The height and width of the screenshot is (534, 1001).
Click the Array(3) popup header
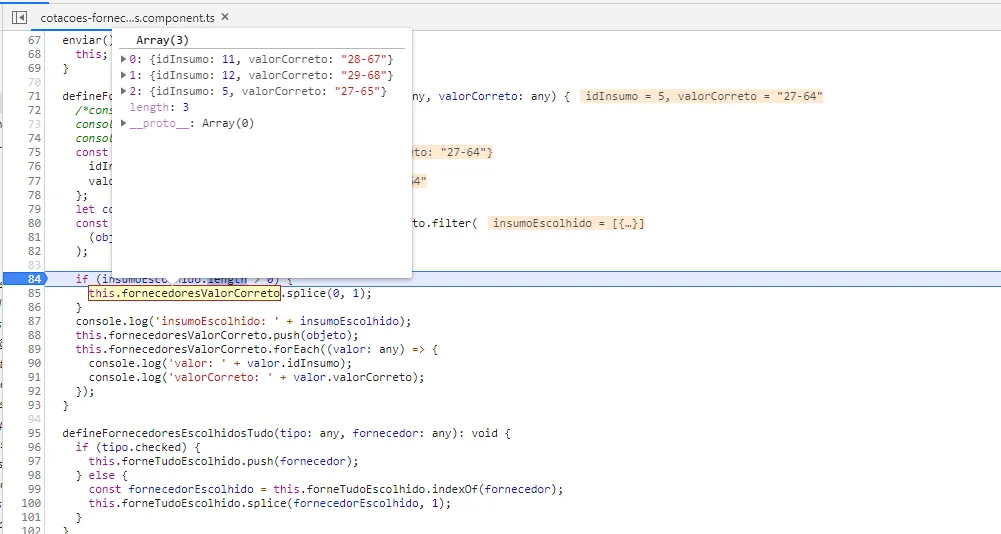[x=162, y=40]
